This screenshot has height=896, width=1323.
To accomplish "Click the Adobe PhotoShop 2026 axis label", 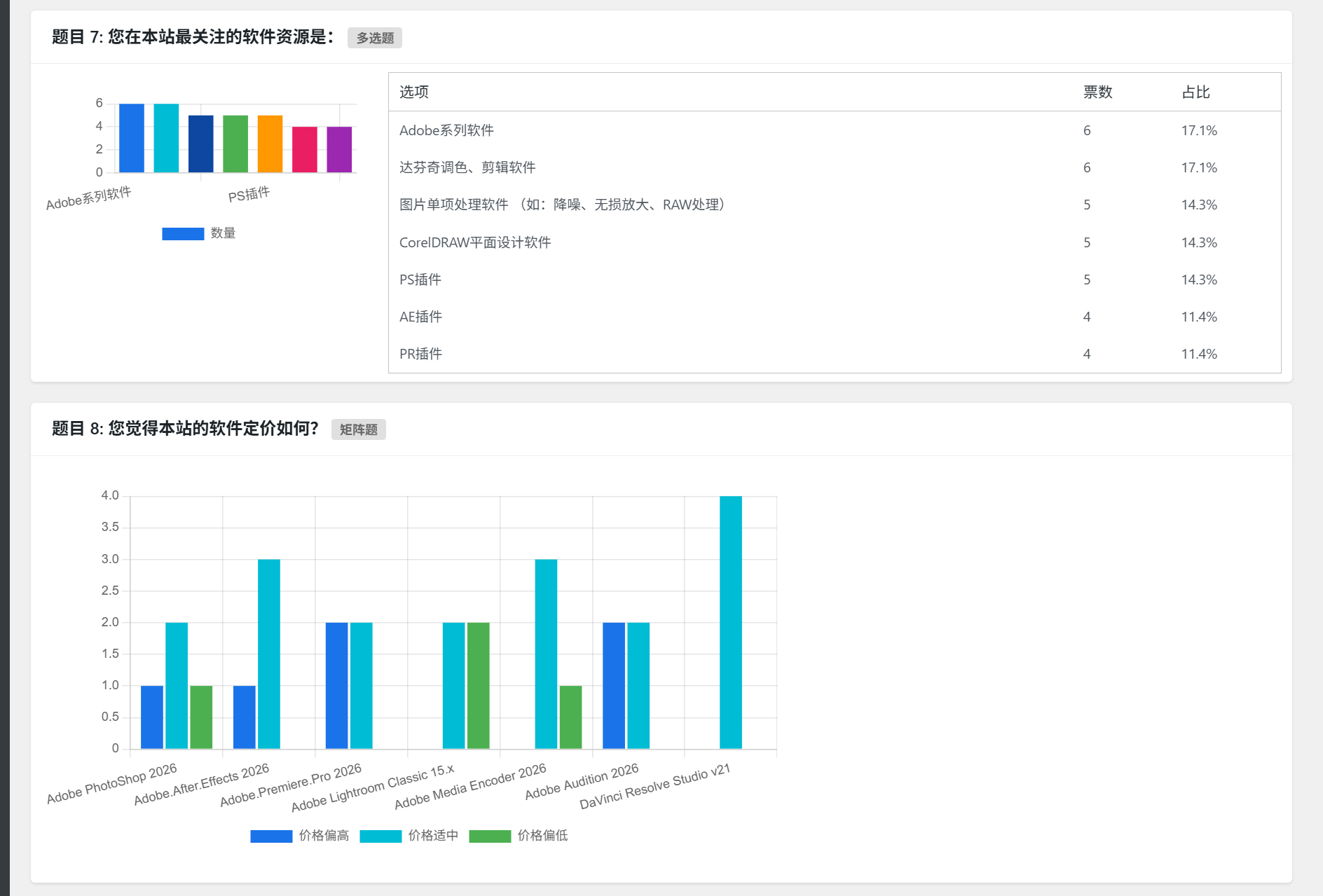I will click(112, 783).
